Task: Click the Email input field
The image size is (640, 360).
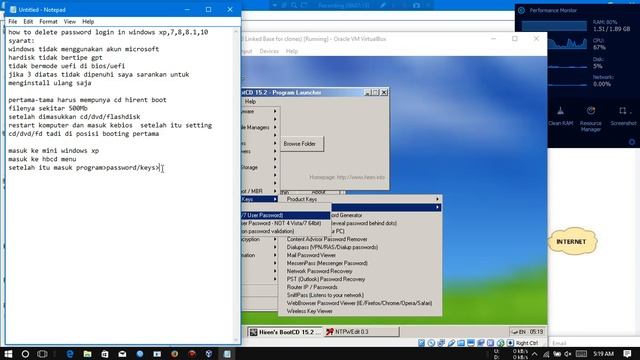Action: point(593,342)
